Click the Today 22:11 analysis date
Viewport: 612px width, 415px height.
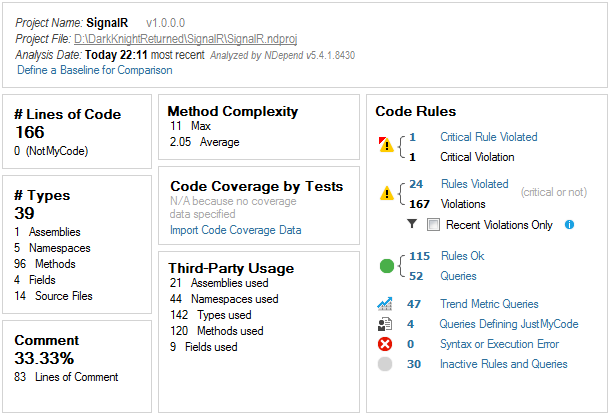[x=116, y=55]
